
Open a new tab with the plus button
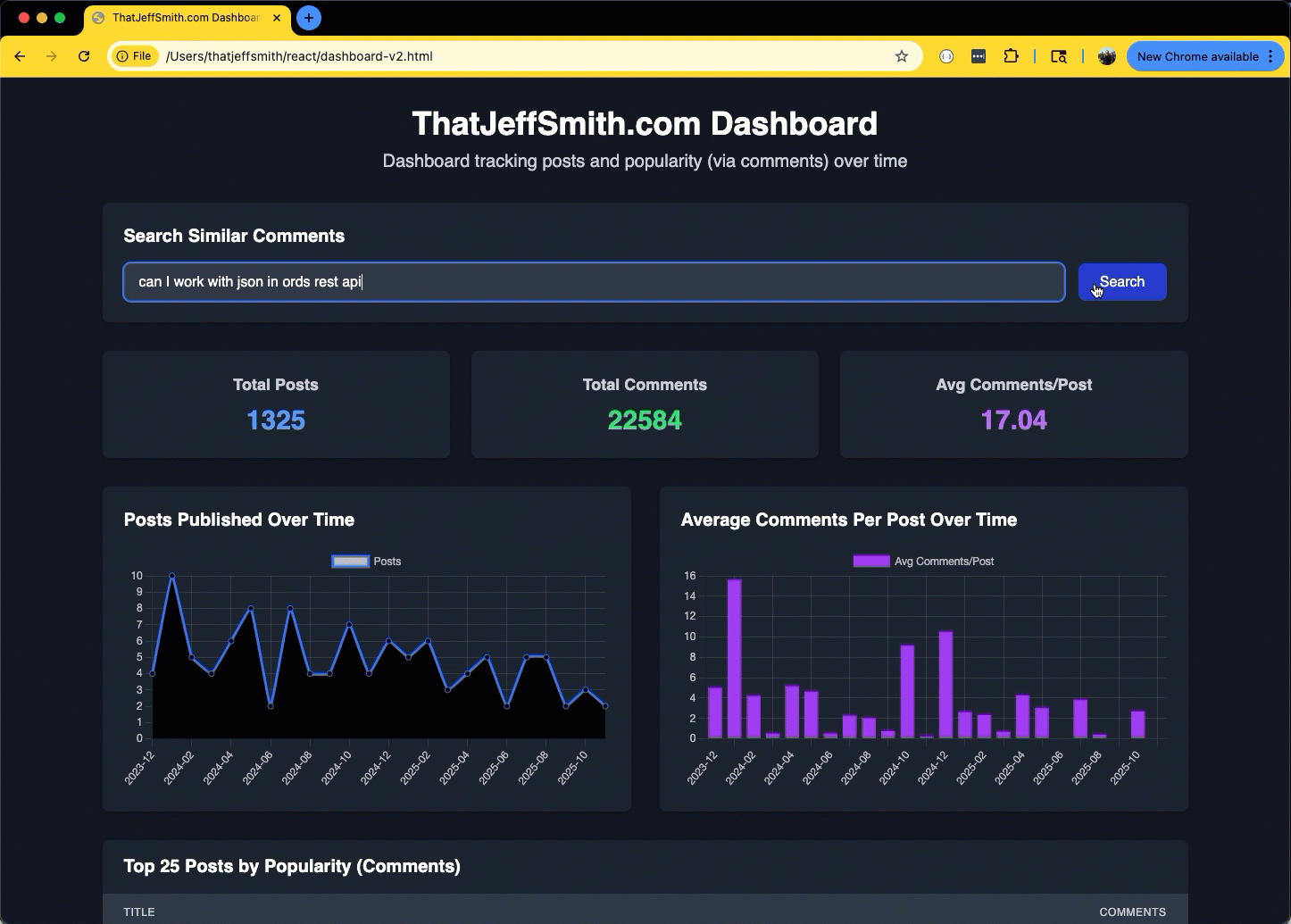(309, 18)
